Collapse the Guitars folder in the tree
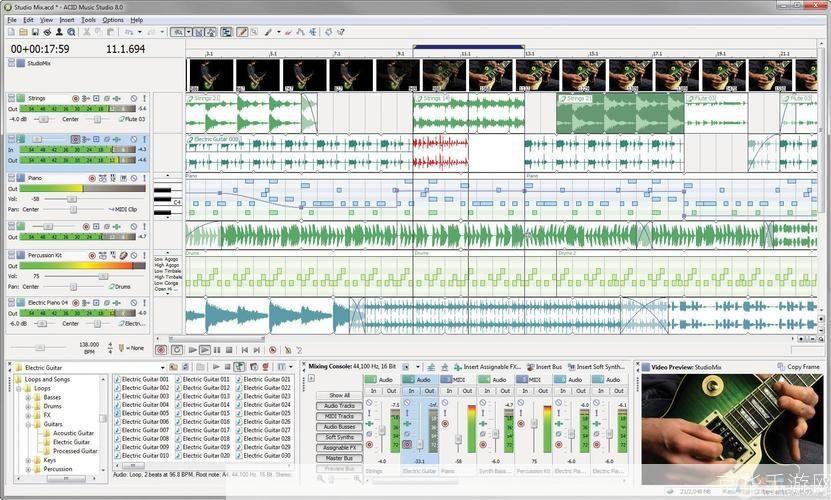831x500 pixels. 28,424
